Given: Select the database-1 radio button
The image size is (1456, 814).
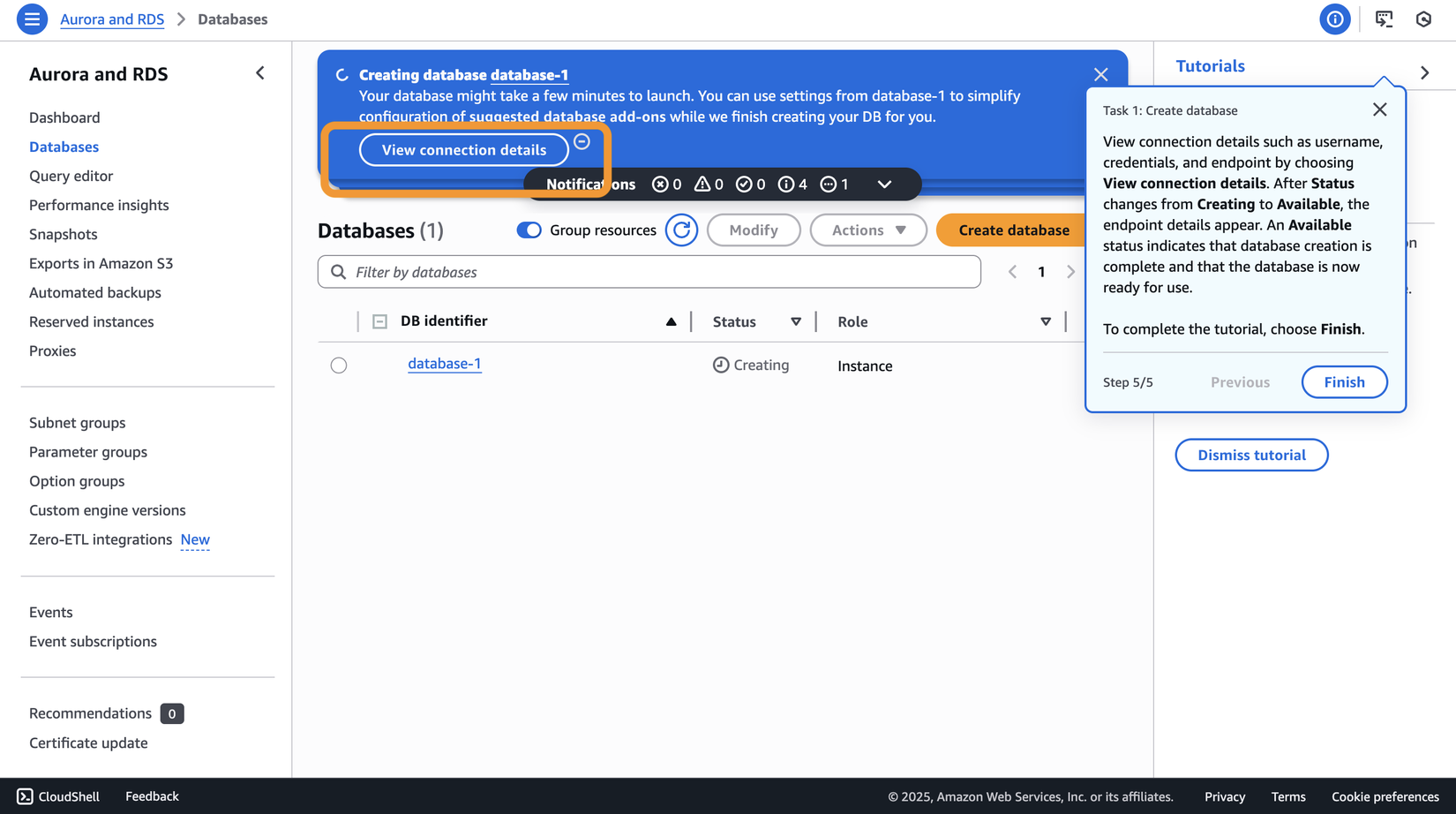Looking at the screenshot, I should pyautogui.click(x=339, y=366).
